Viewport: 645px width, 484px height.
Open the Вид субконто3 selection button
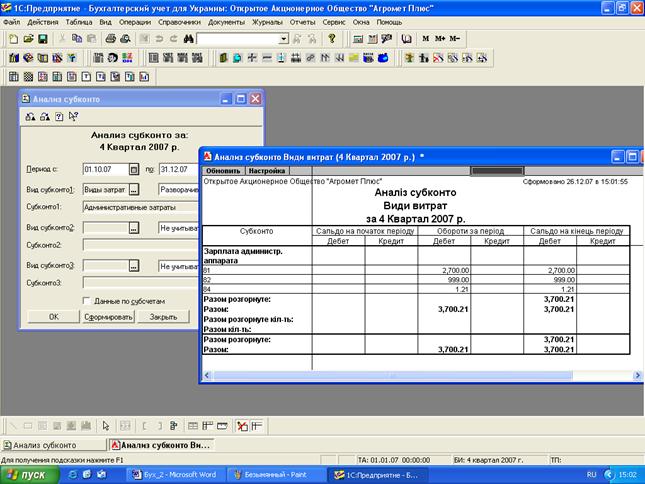[134, 265]
